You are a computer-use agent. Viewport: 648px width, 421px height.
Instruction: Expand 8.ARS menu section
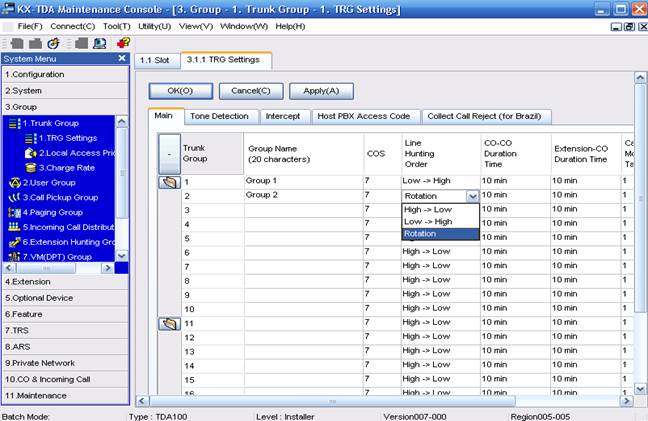pyautogui.click(x=66, y=347)
